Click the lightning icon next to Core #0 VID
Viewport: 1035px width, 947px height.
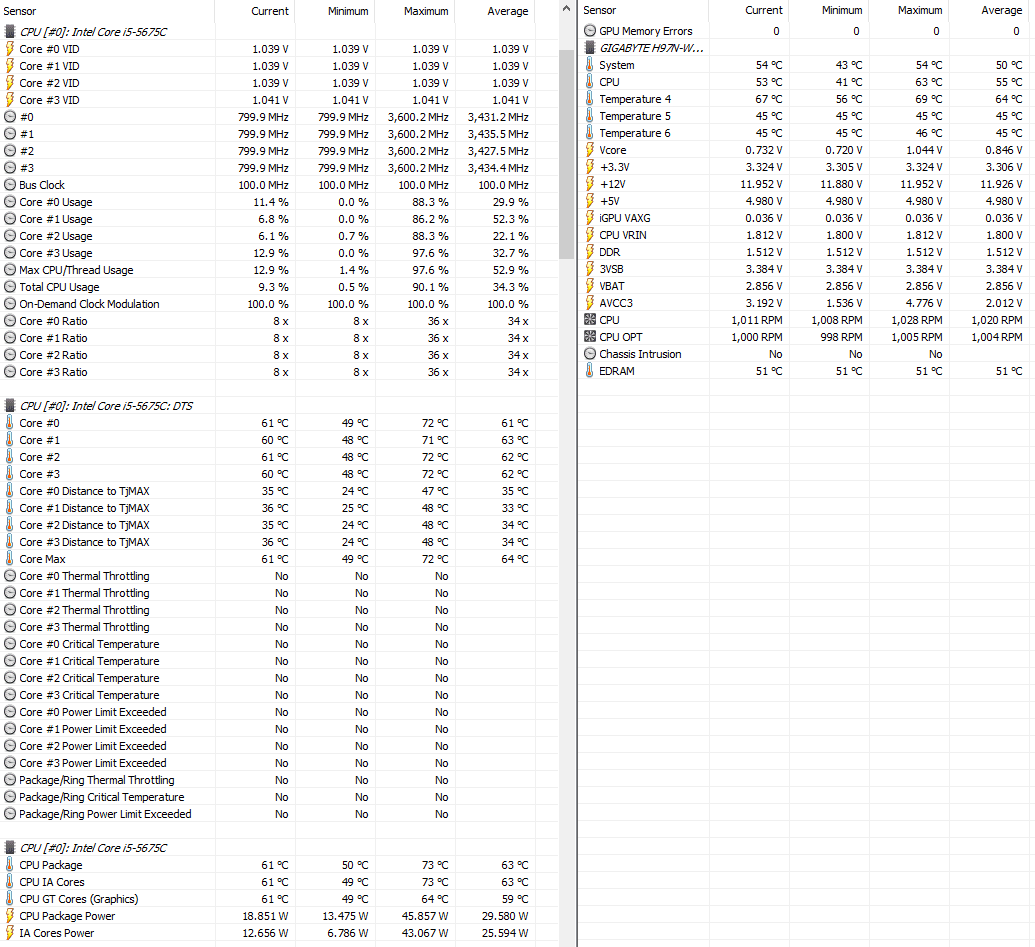[10, 49]
